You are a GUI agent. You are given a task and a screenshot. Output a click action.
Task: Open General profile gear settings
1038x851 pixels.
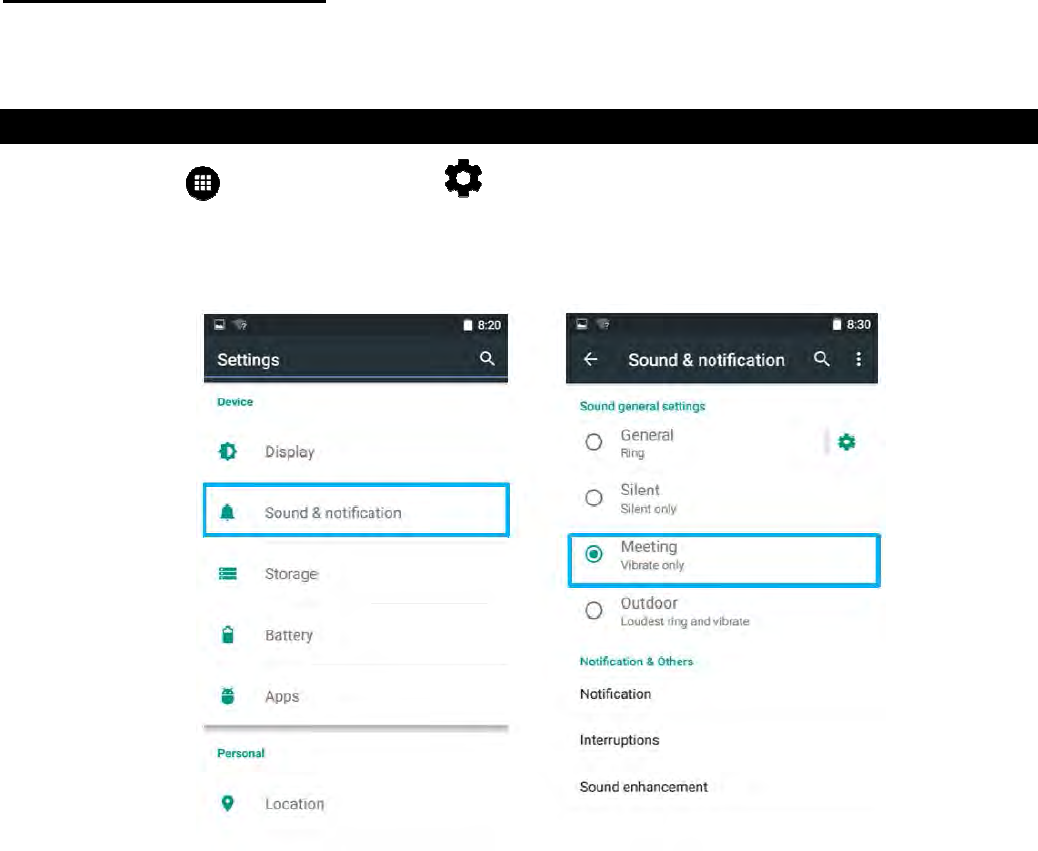click(x=847, y=442)
